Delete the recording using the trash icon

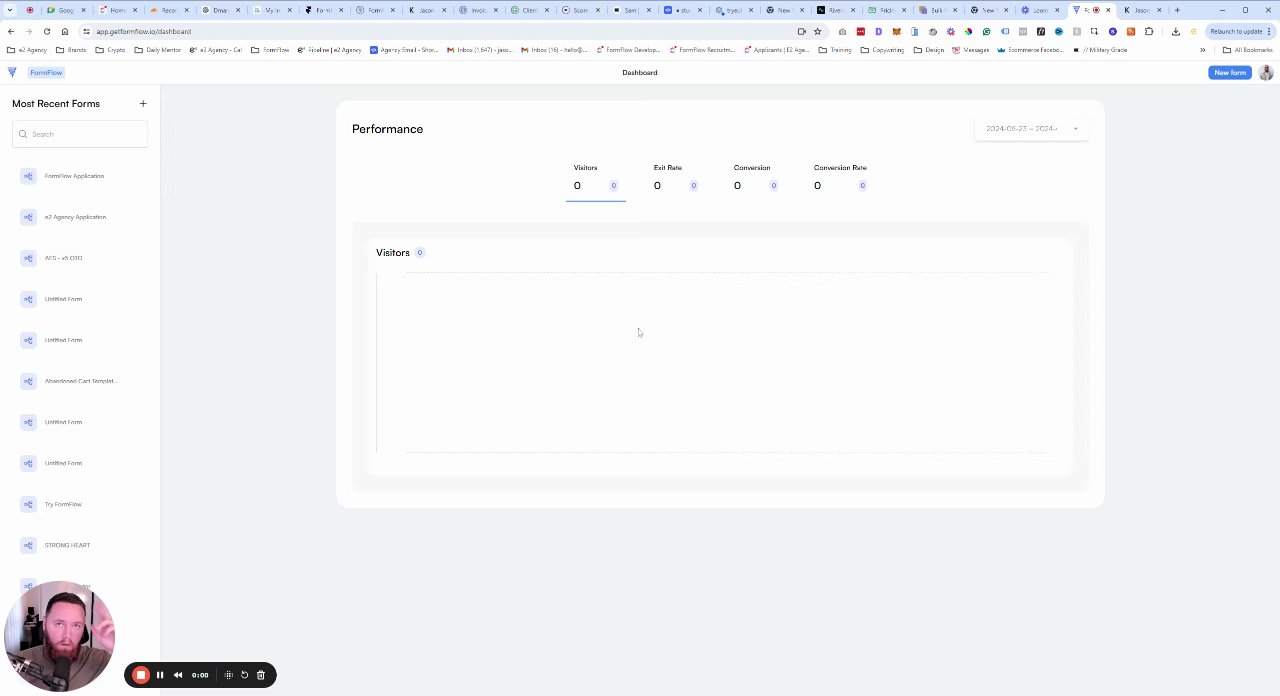[x=260, y=674]
